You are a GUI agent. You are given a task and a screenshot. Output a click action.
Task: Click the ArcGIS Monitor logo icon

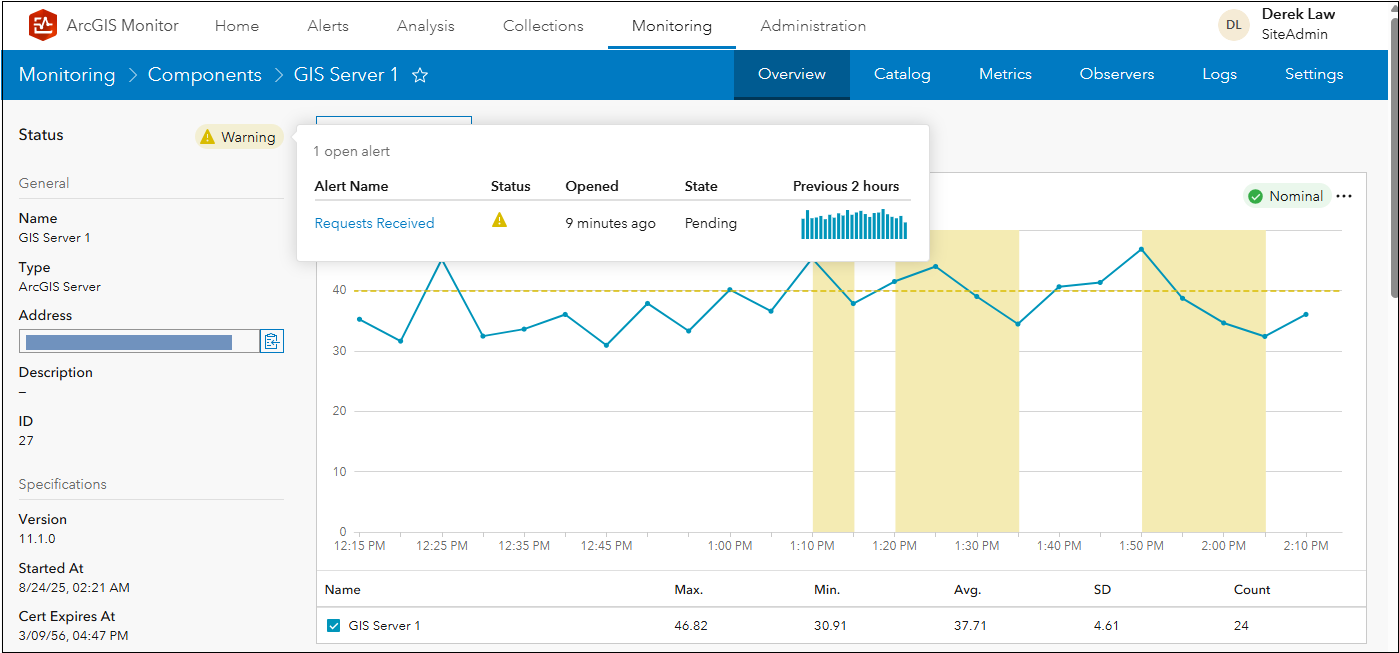tap(42, 25)
